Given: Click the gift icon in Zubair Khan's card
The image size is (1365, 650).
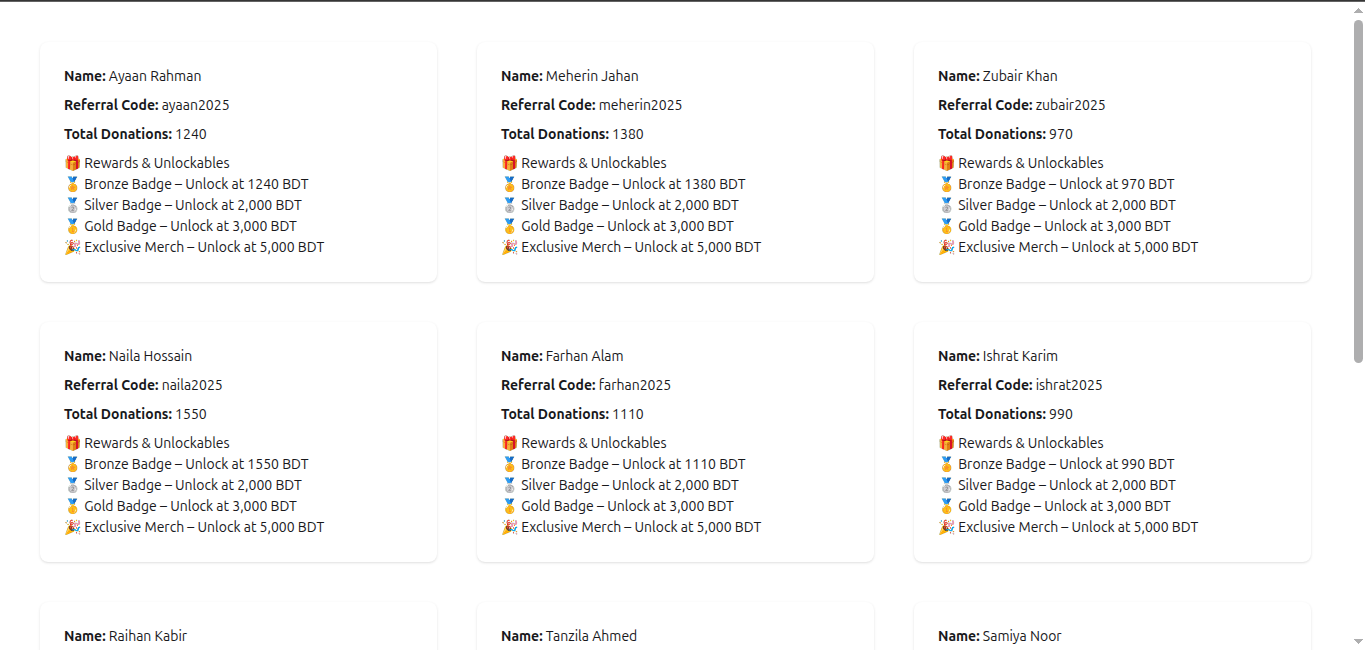Looking at the screenshot, I should (946, 163).
